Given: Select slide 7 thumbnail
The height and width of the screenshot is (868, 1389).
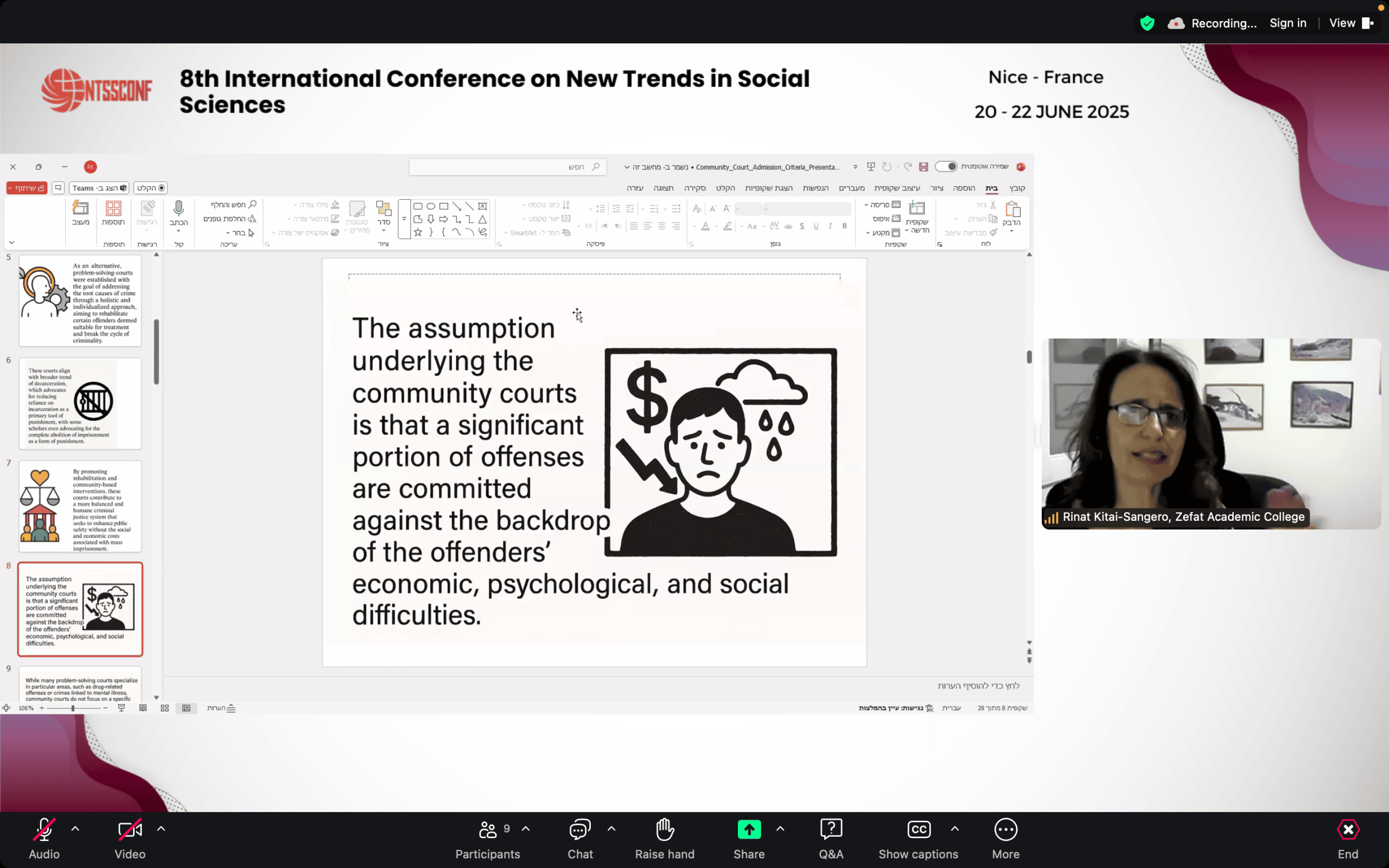Looking at the screenshot, I should 80,506.
